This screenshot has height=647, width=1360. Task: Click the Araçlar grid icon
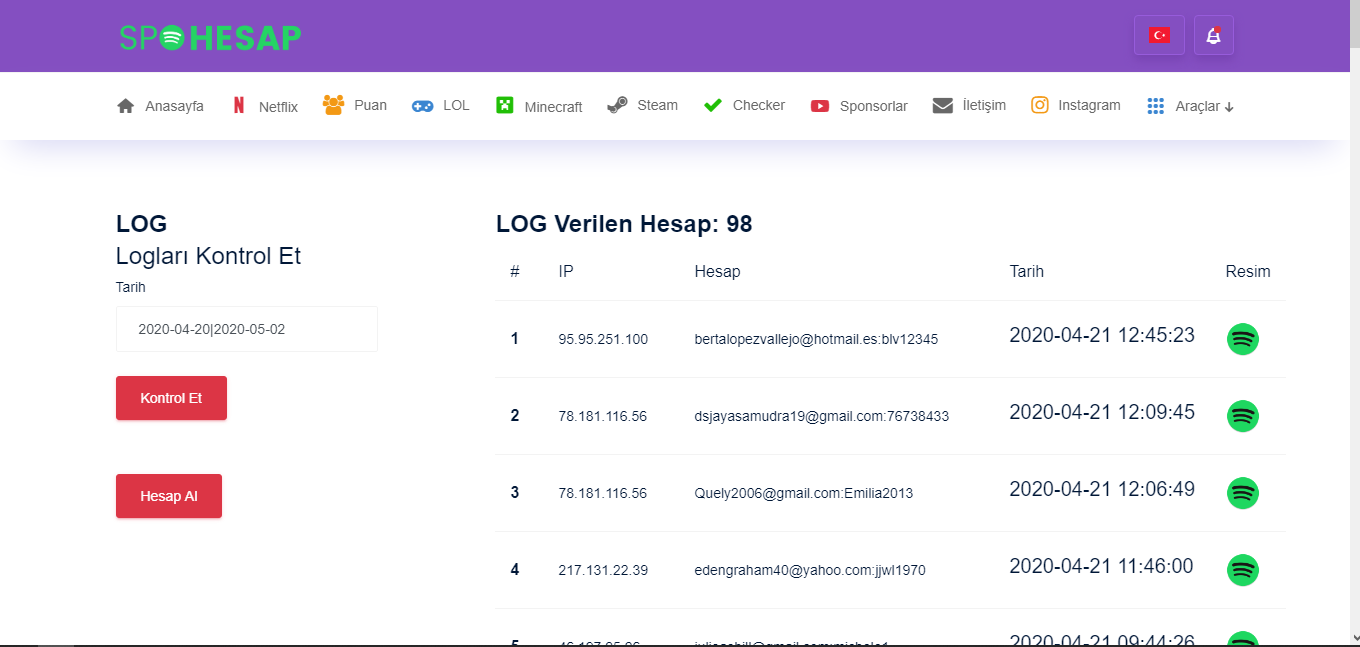tap(1156, 106)
